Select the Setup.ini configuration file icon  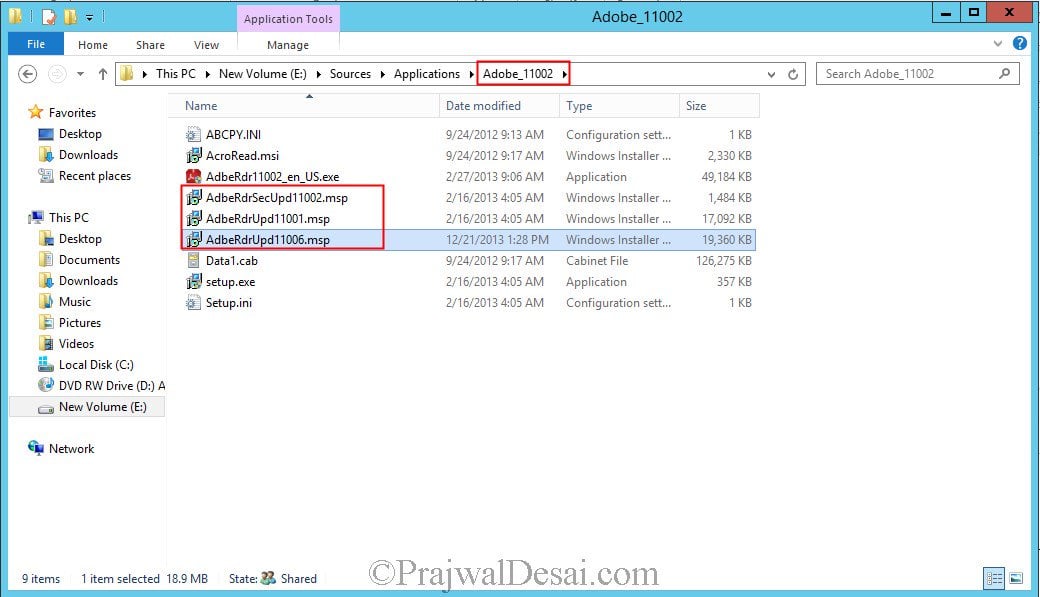coord(193,303)
